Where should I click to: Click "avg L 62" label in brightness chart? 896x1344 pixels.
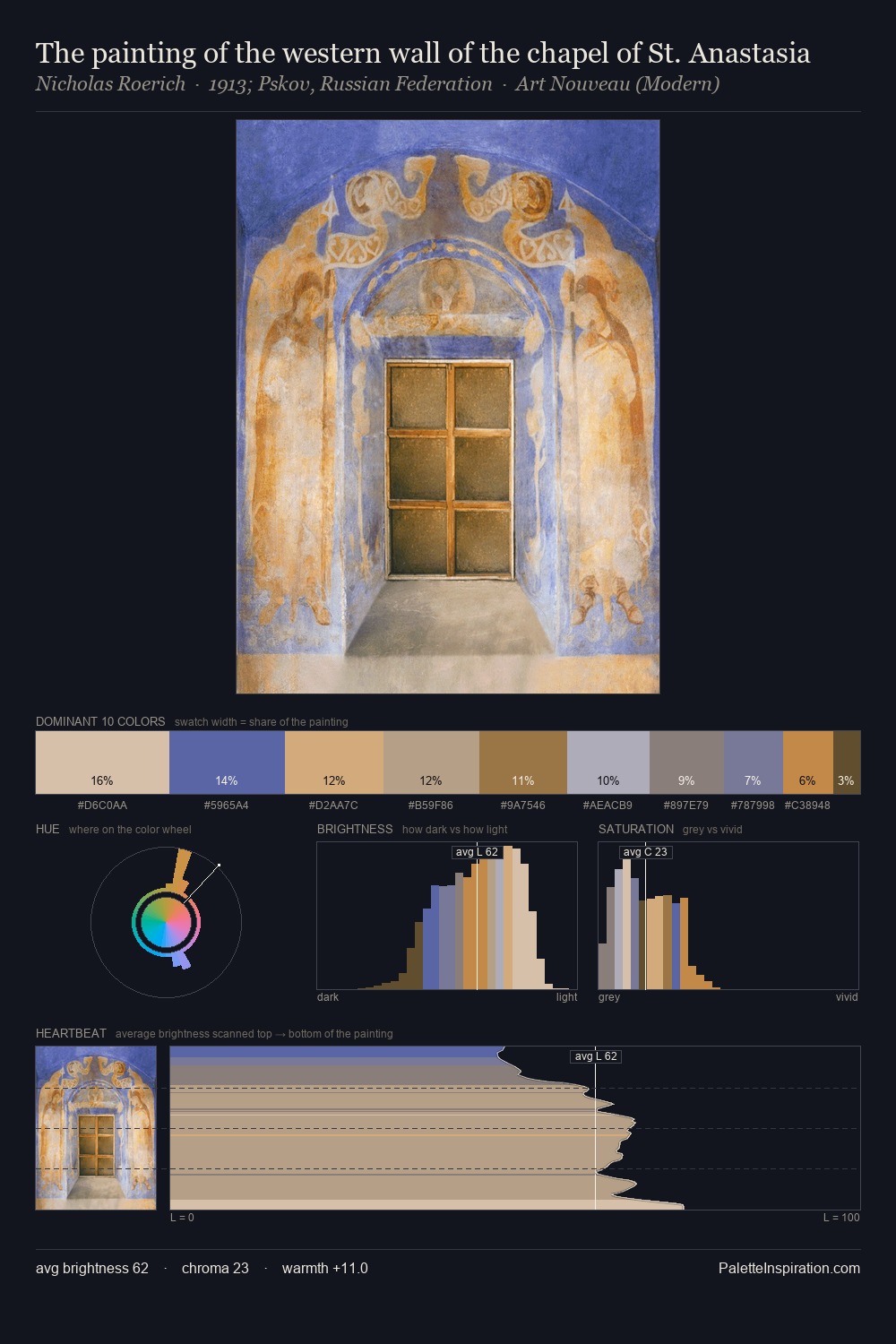[x=477, y=852]
